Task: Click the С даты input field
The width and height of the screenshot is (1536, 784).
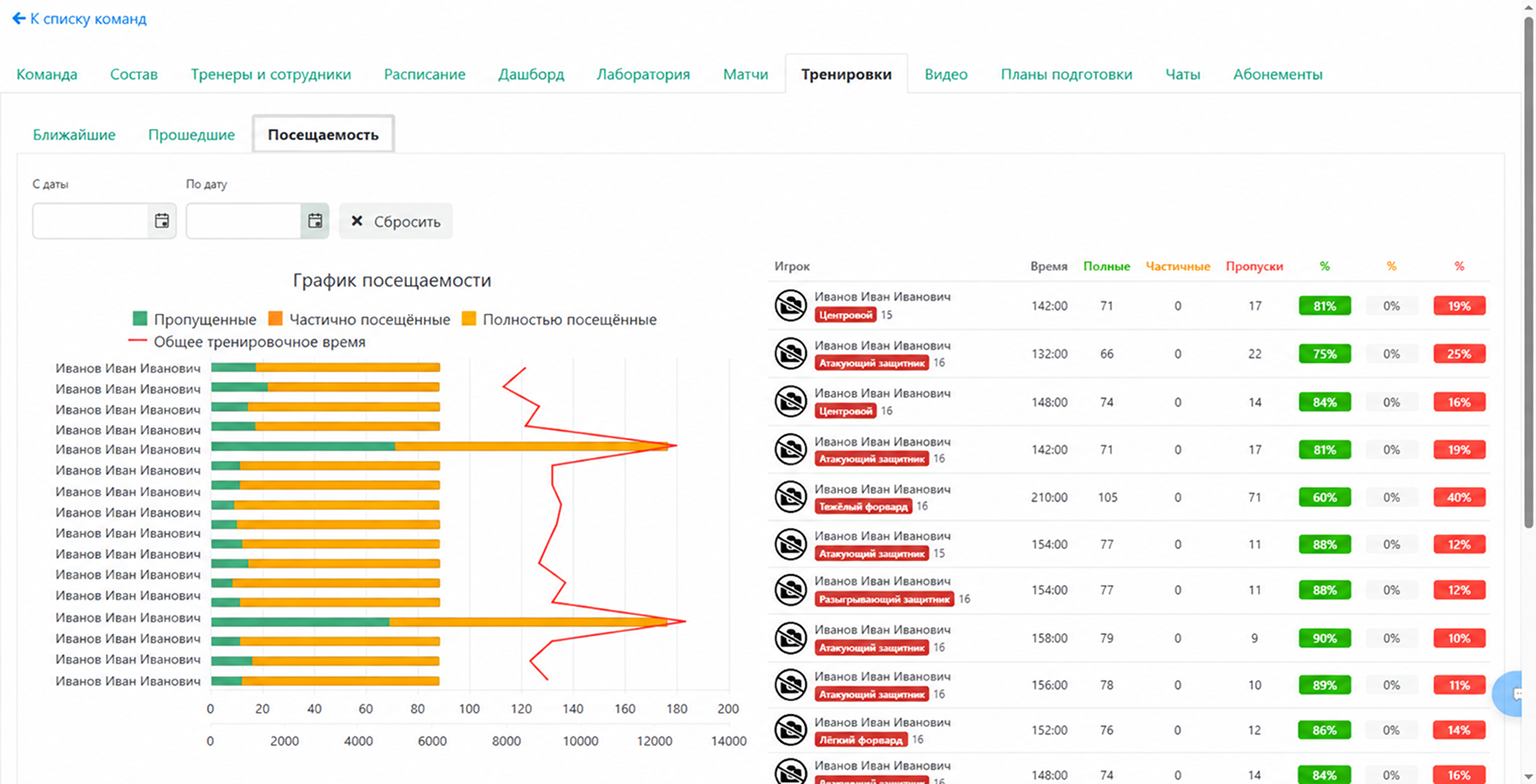Action: coord(91,221)
